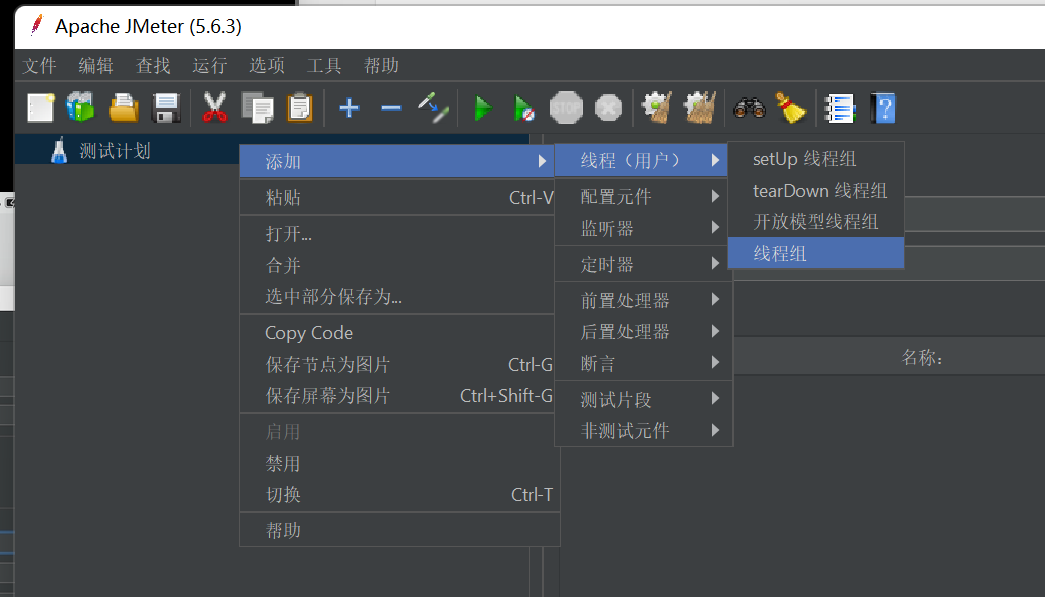Viewport: 1045px width, 597px height.
Task: Click the JMeter feather logo
Action: (37, 25)
